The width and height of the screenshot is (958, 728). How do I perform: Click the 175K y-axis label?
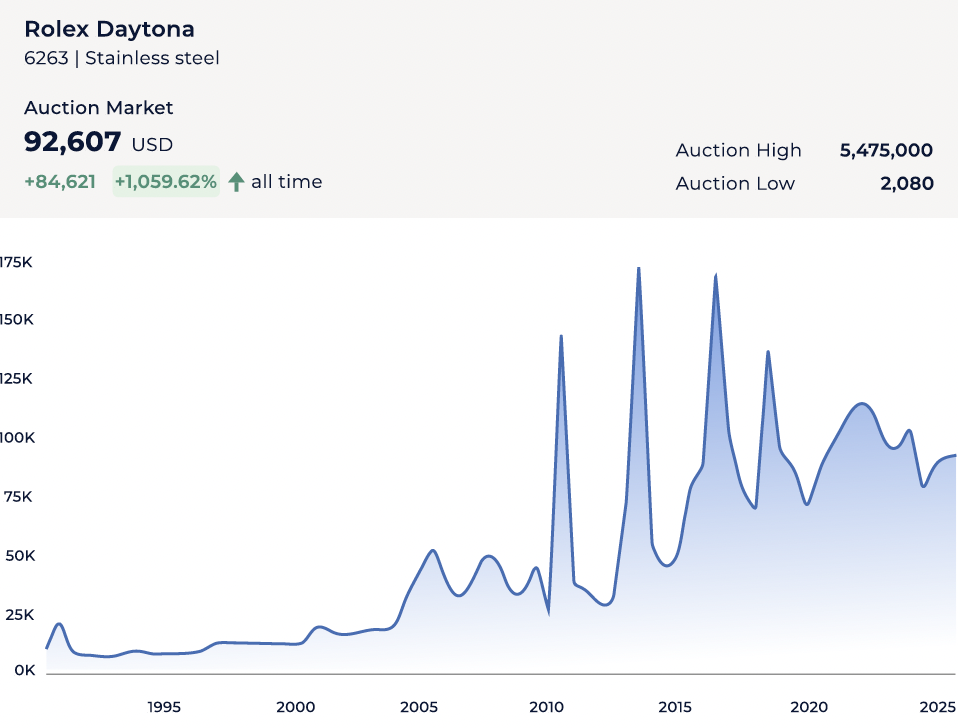tap(17, 262)
